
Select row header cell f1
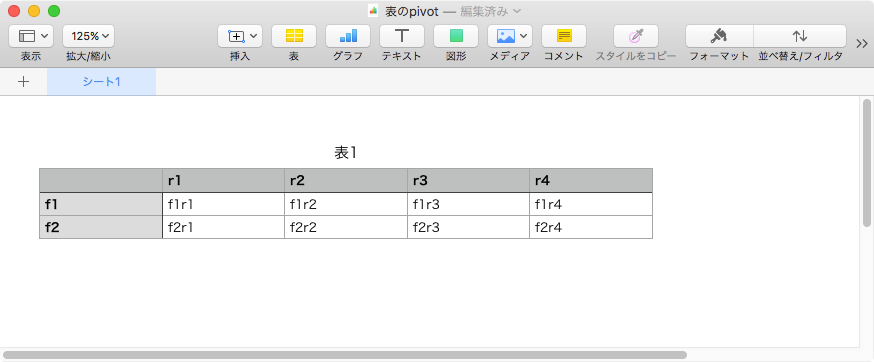(x=101, y=204)
